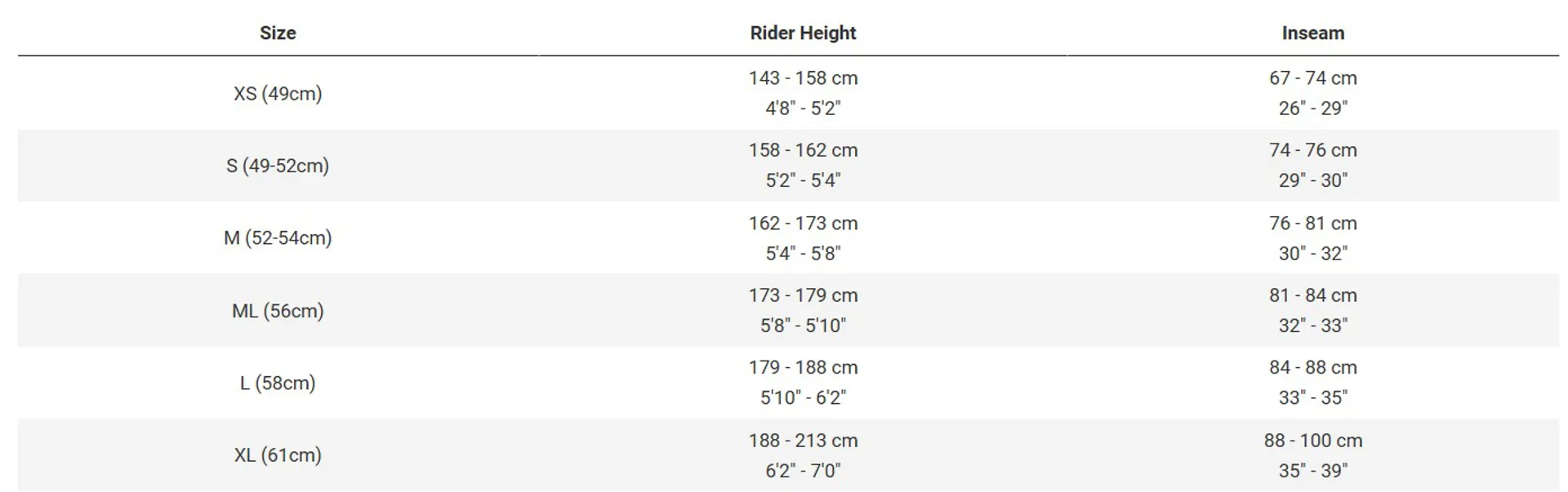The width and height of the screenshot is (1568, 492).
Task: Click the 88 - 100 cm inseam value
Action: 1312,441
